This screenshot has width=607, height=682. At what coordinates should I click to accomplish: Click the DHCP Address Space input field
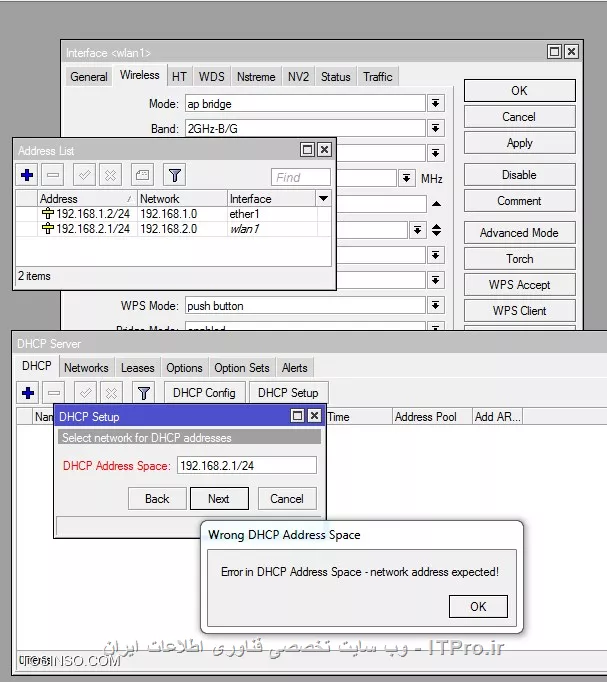(x=247, y=465)
